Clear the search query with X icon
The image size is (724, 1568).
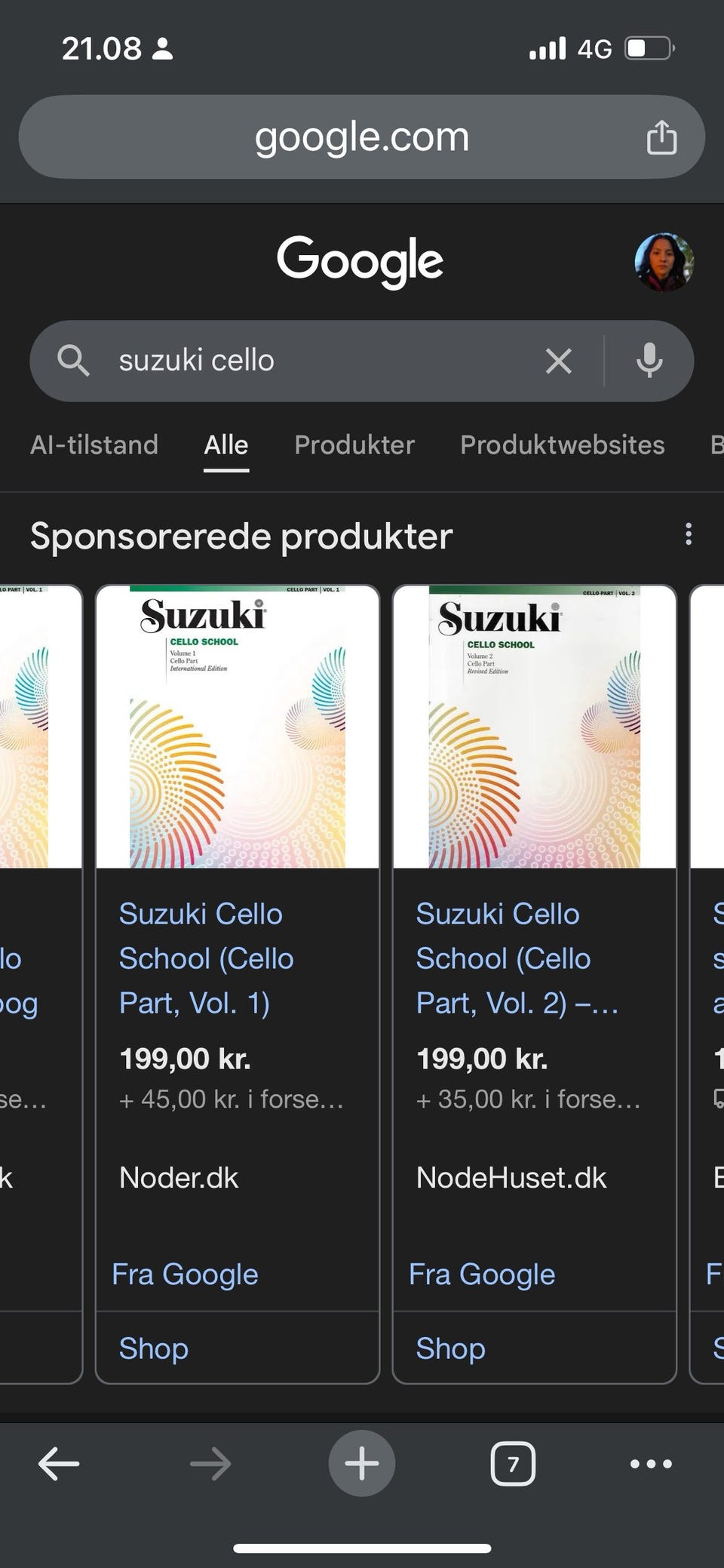pos(558,361)
